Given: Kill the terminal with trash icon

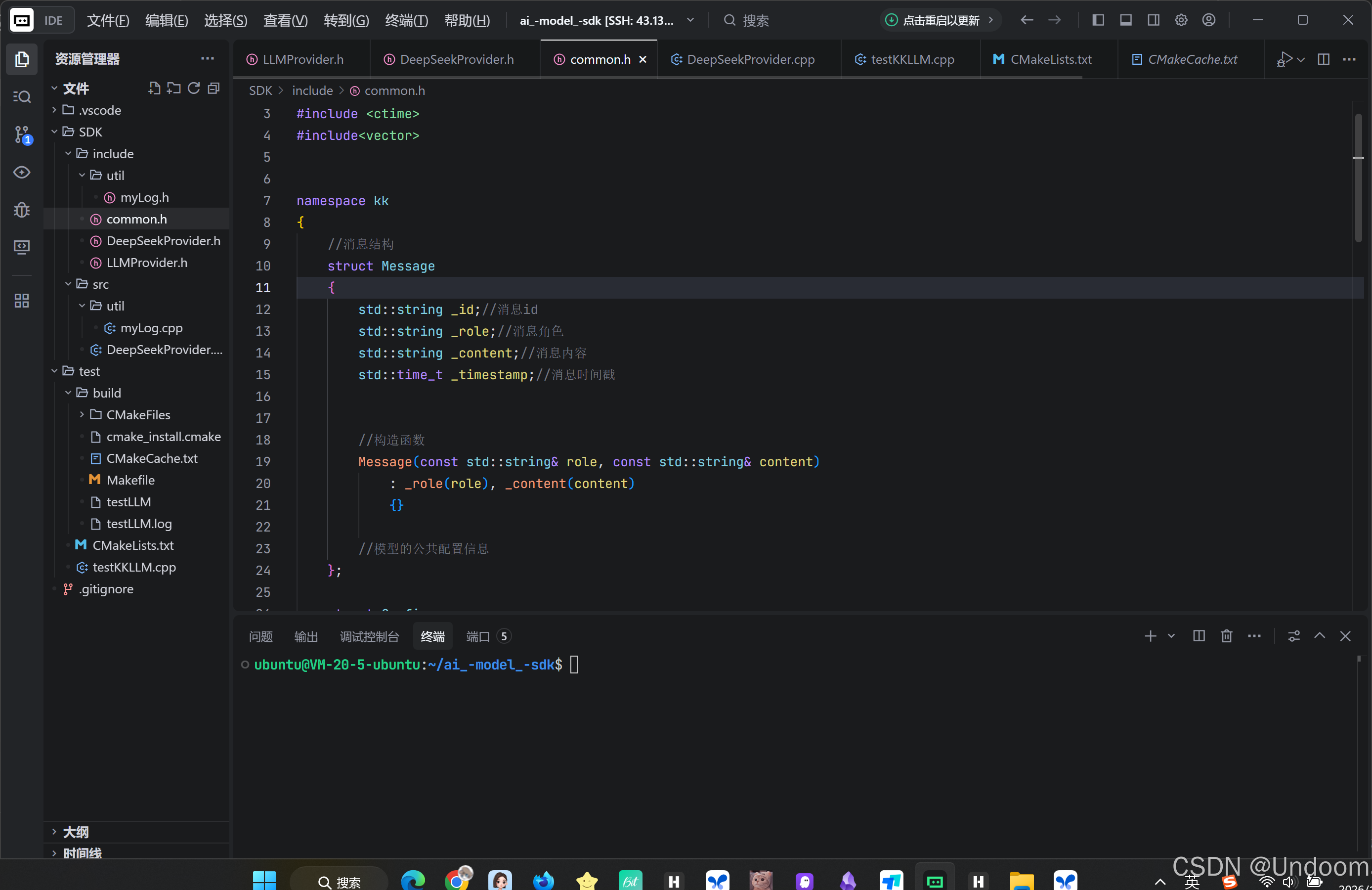Looking at the screenshot, I should [1226, 636].
